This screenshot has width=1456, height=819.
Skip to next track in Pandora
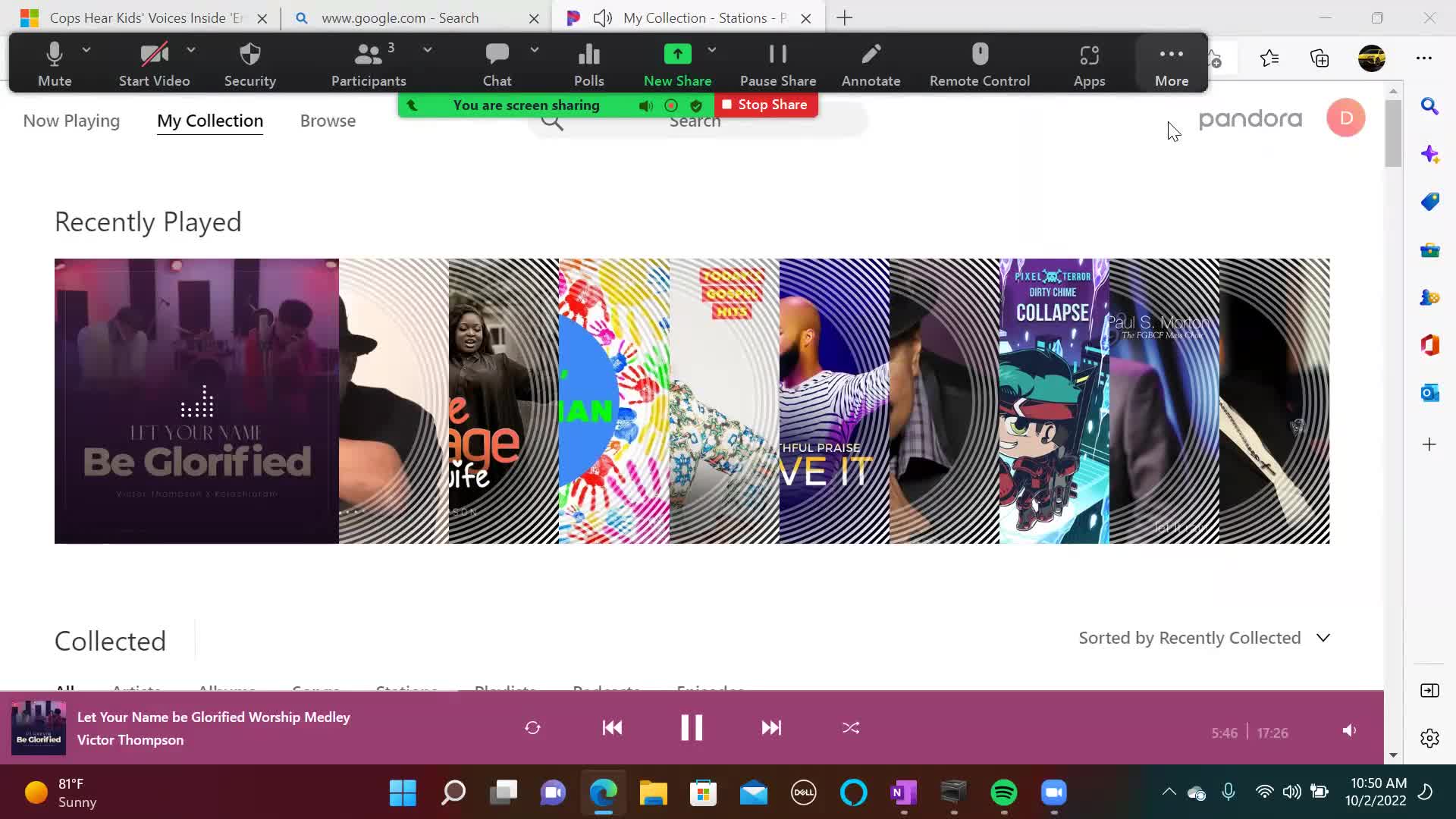coord(771,728)
